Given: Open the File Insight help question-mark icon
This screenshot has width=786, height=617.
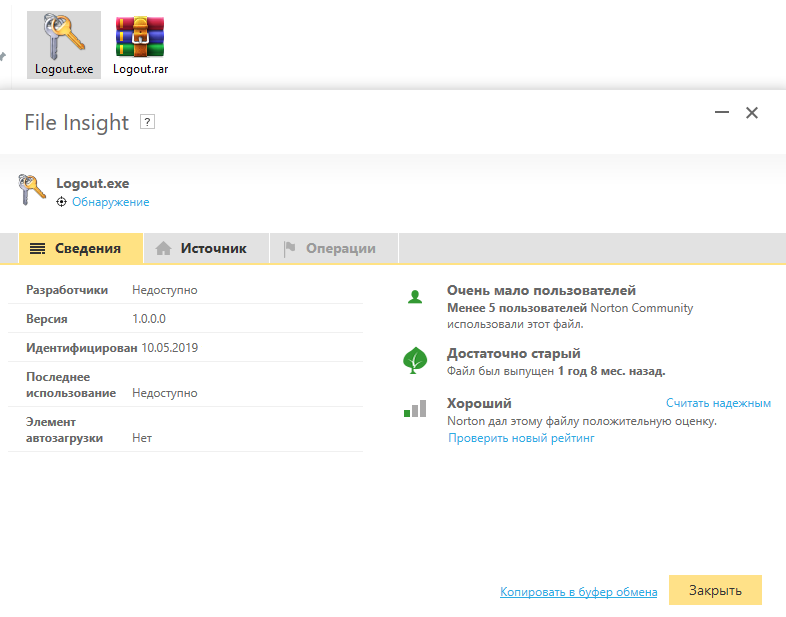Looking at the screenshot, I should point(147,122).
